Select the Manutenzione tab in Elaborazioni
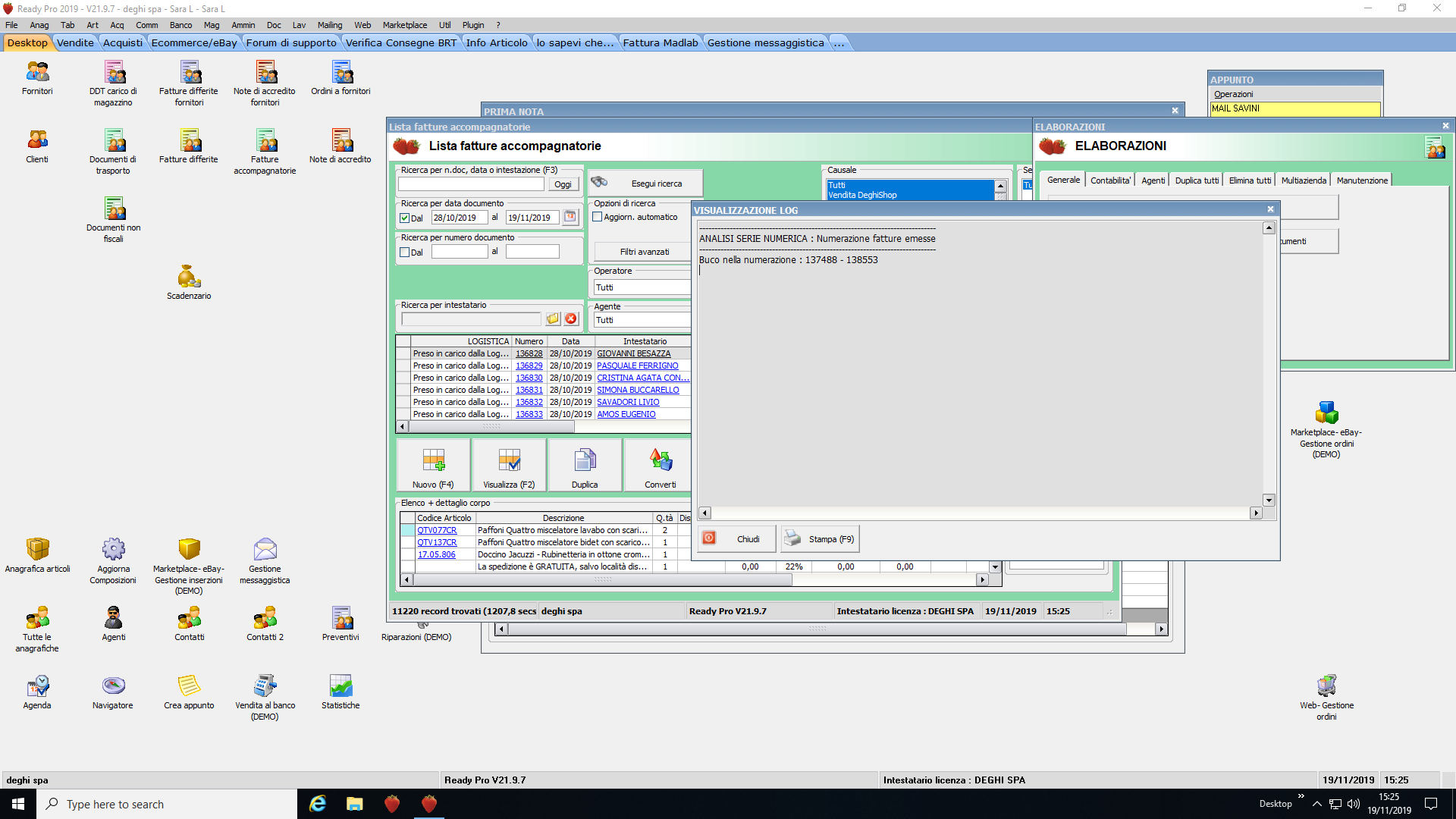Viewport: 1456px width, 819px height. 1362,180
